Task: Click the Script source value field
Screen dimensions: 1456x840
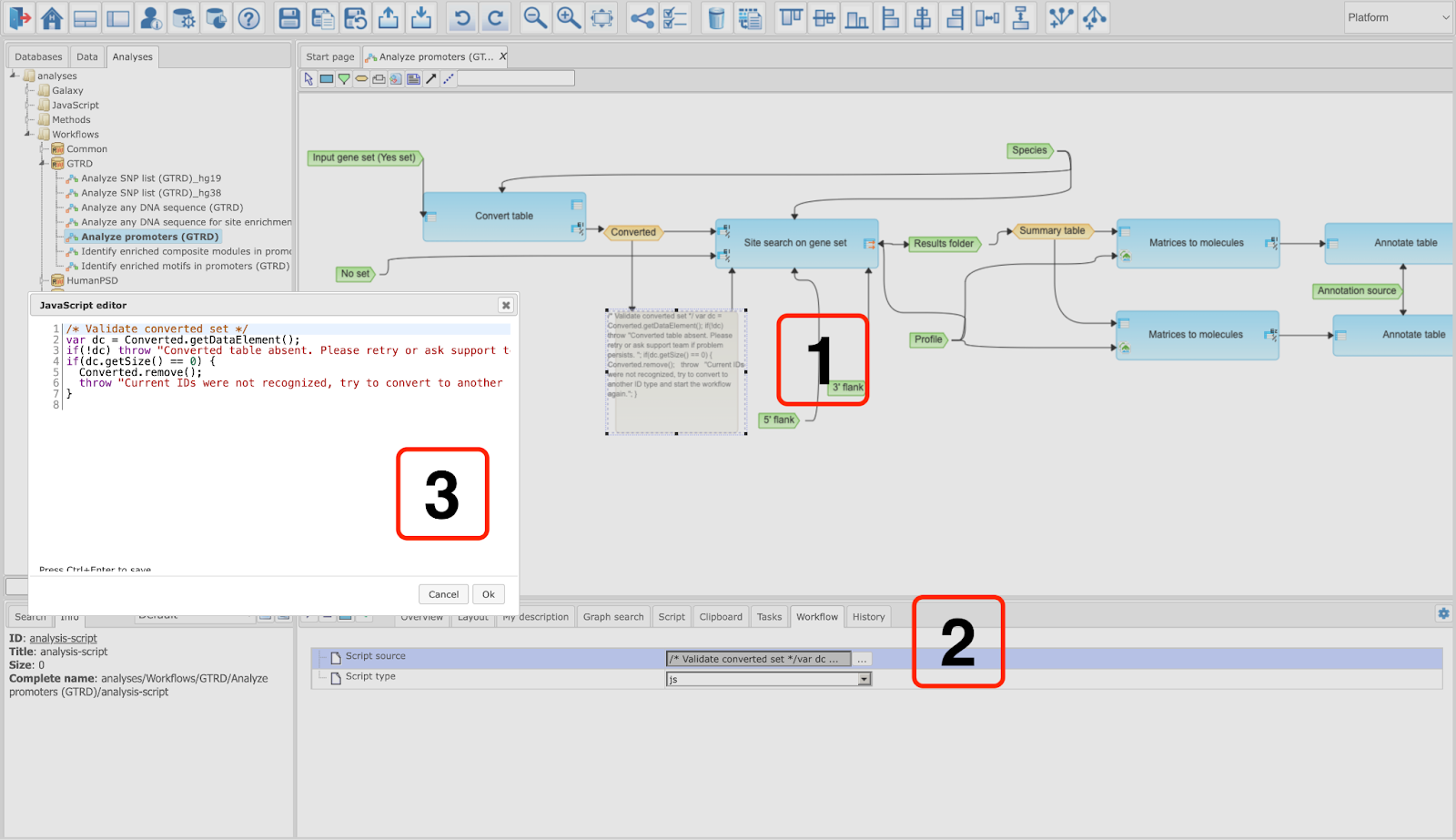Action: pyautogui.click(x=759, y=659)
